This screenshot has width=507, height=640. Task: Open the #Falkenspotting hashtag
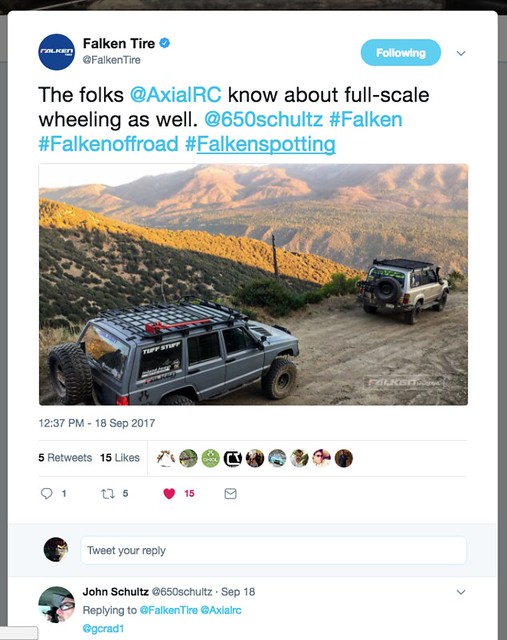[x=260, y=144]
